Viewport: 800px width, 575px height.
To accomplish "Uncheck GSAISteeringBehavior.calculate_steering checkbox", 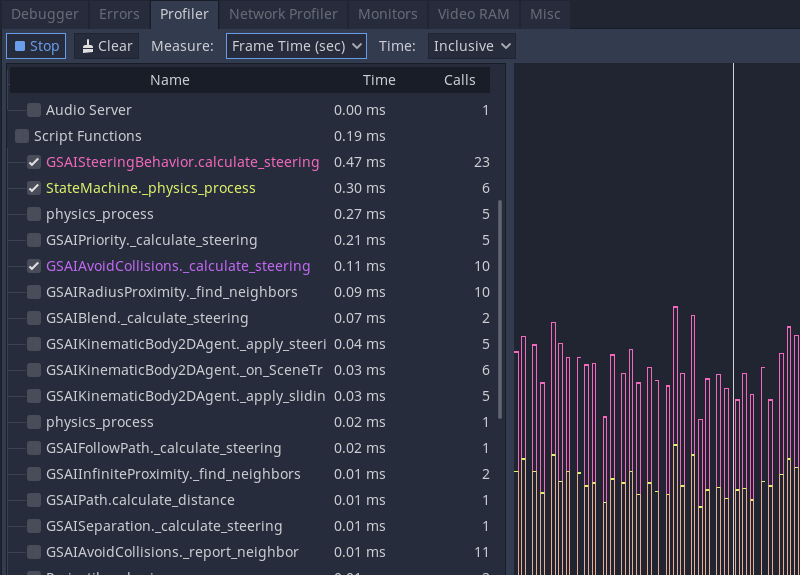I will click(x=34, y=162).
